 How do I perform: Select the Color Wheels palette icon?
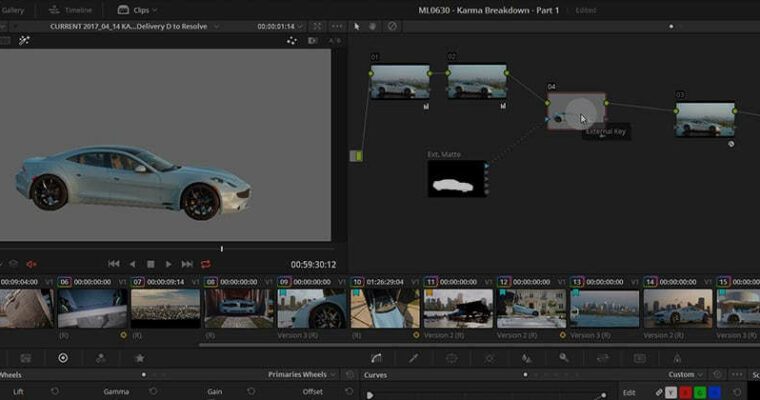coord(63,357)
